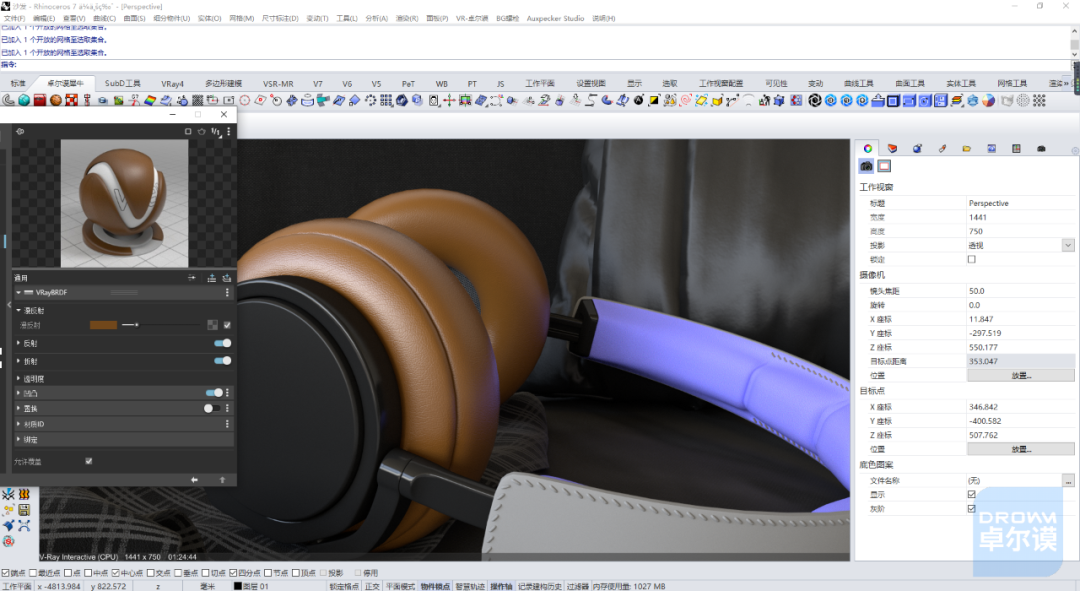1080x591 pixels.
Task: Open the 投影 projection dropdown
Action: (x=1068, y=245)
